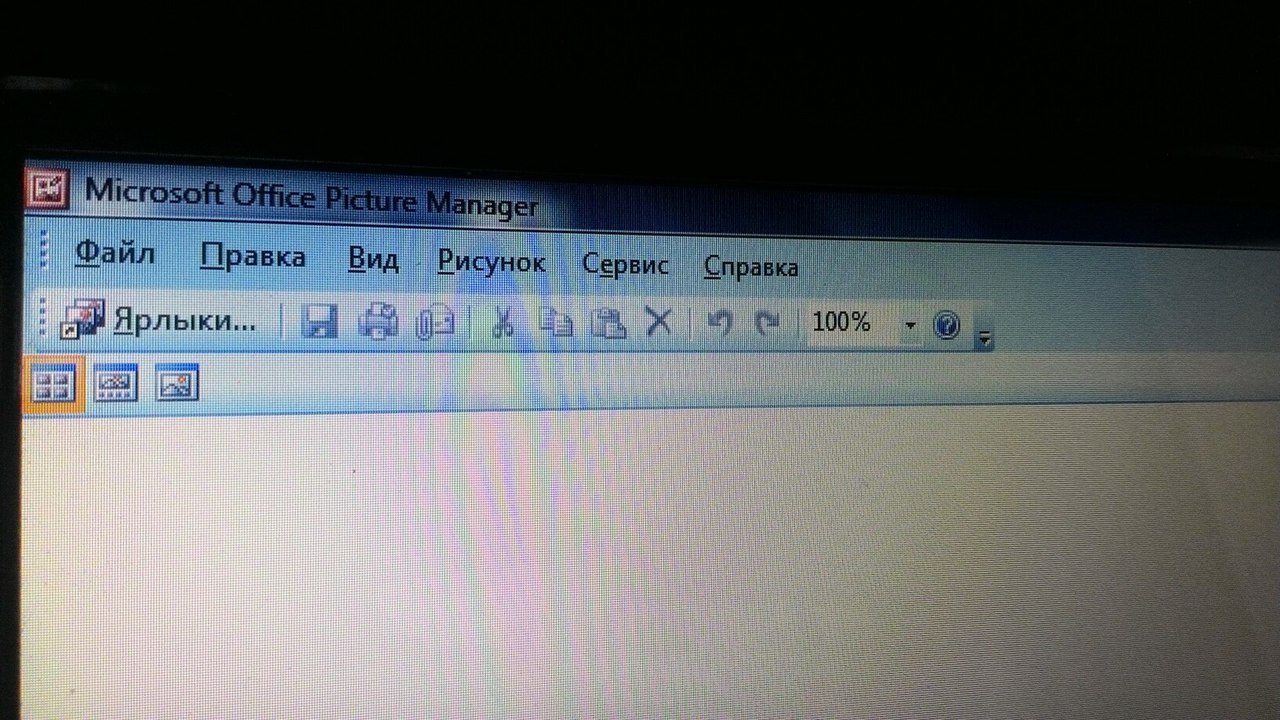Screen dimensions: 1280x720
Task: Click the Paste clipboard icon
Action: point(608,323)
